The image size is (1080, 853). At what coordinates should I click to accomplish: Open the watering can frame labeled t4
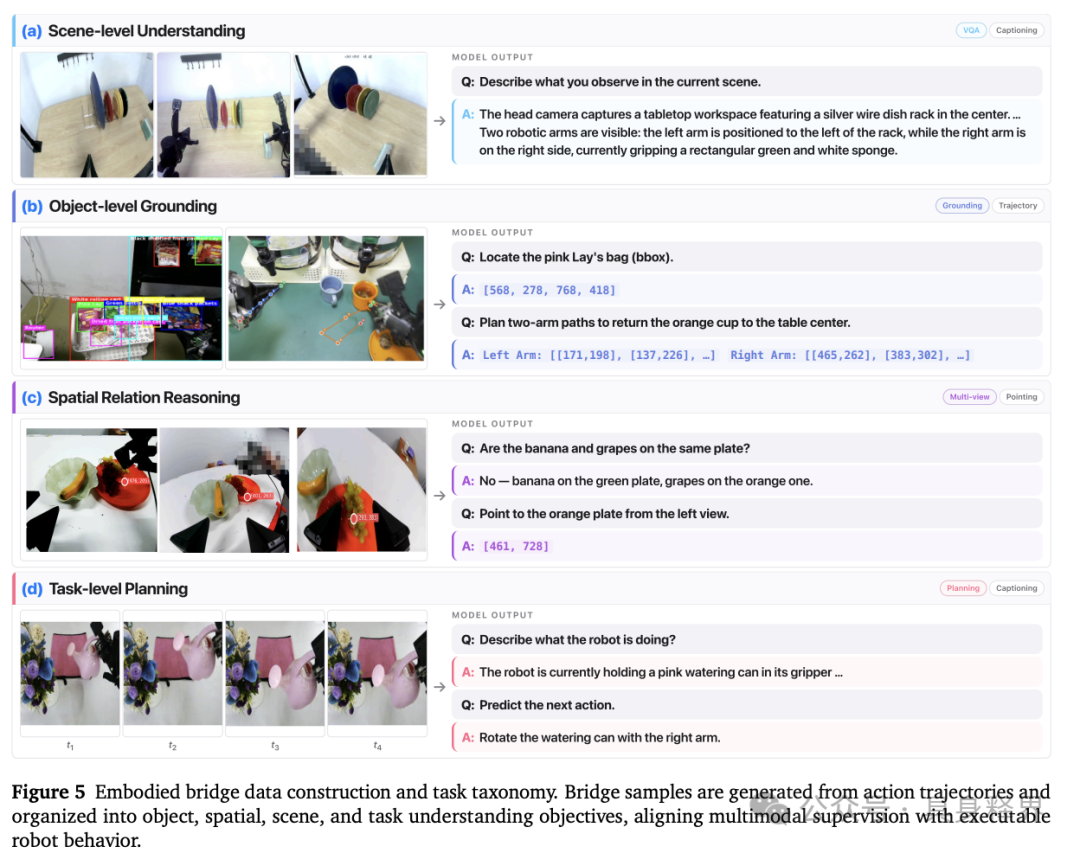(x=377, y=673)
